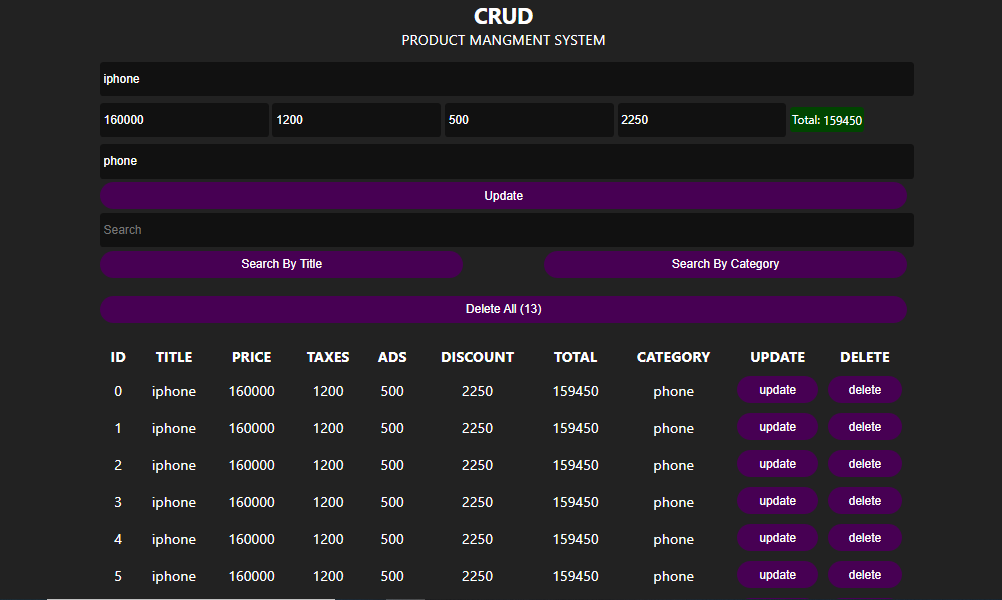Click the CATEGORY column header

(673, 357)
